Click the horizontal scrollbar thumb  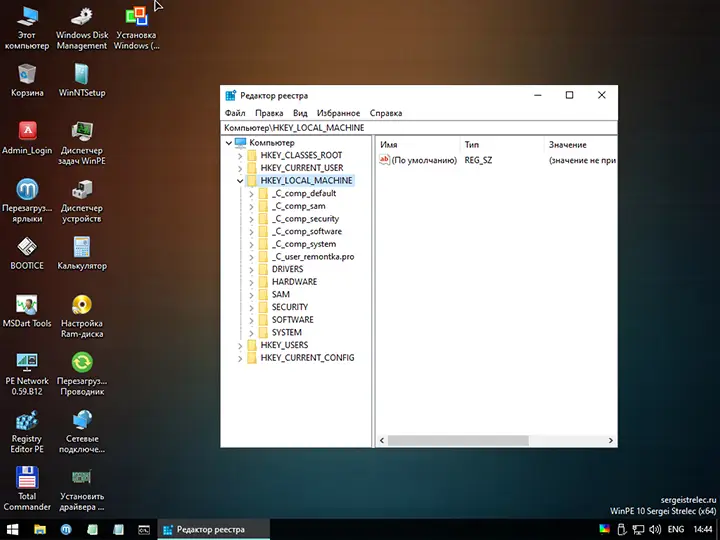(x=458, y=440)
